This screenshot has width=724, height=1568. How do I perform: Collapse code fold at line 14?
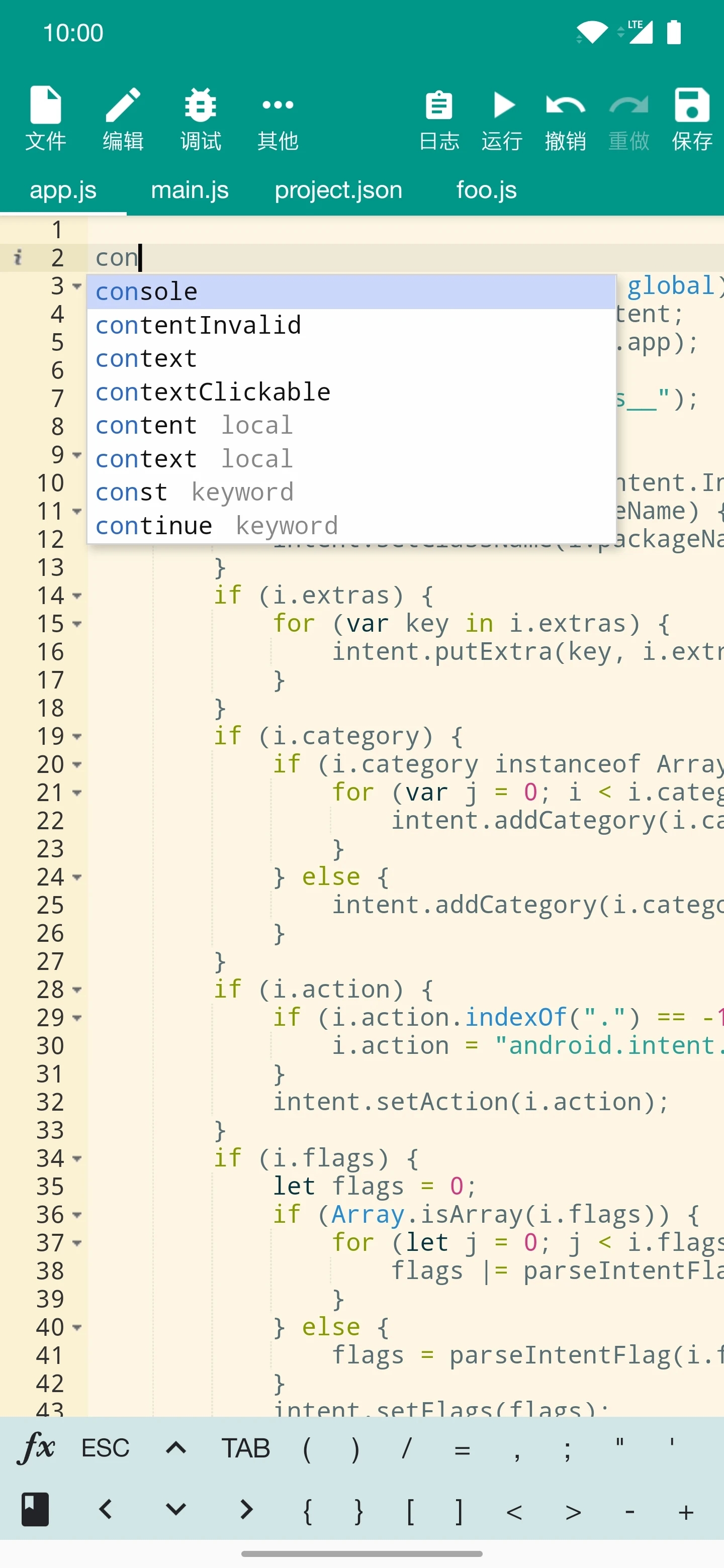point(77,596)
